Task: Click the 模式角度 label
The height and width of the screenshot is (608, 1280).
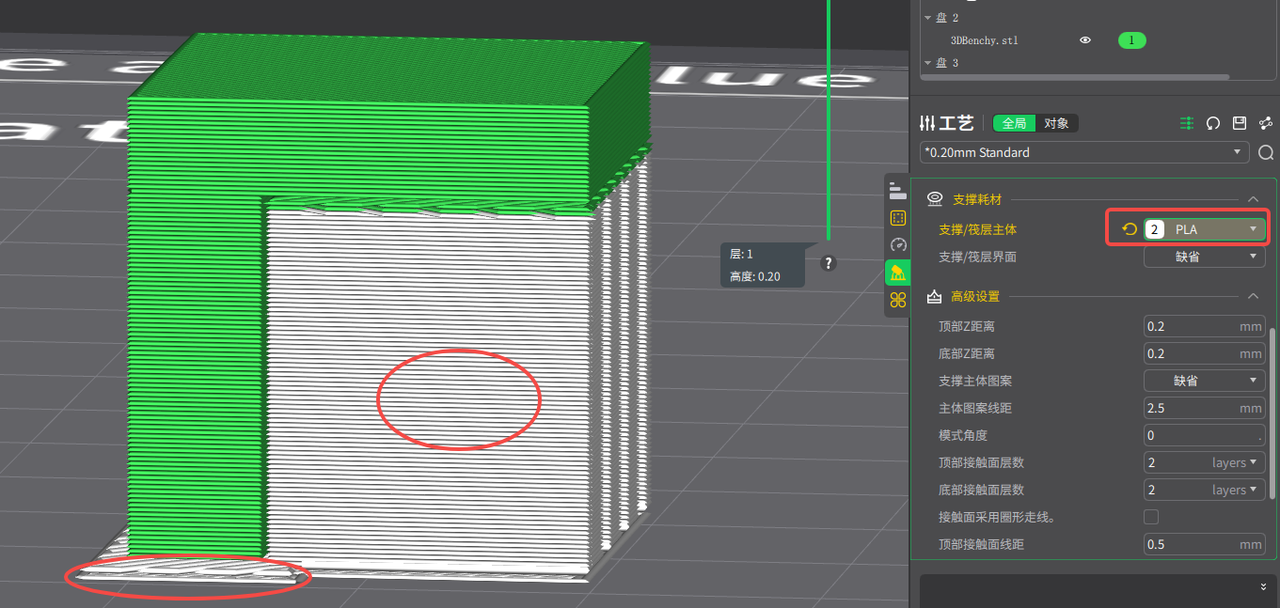Action: click(962, 435)
